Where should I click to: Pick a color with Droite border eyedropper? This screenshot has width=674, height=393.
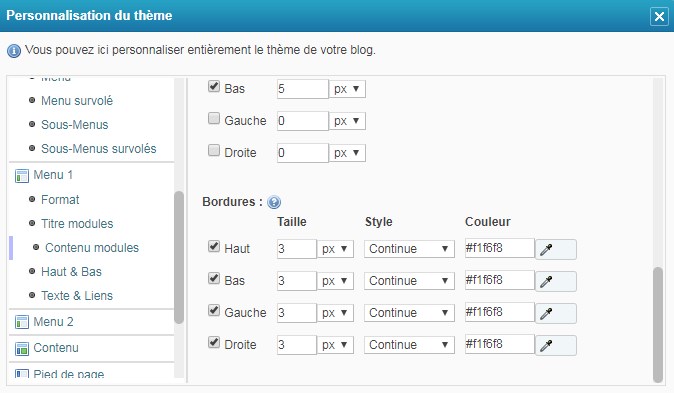coord(555,345)
